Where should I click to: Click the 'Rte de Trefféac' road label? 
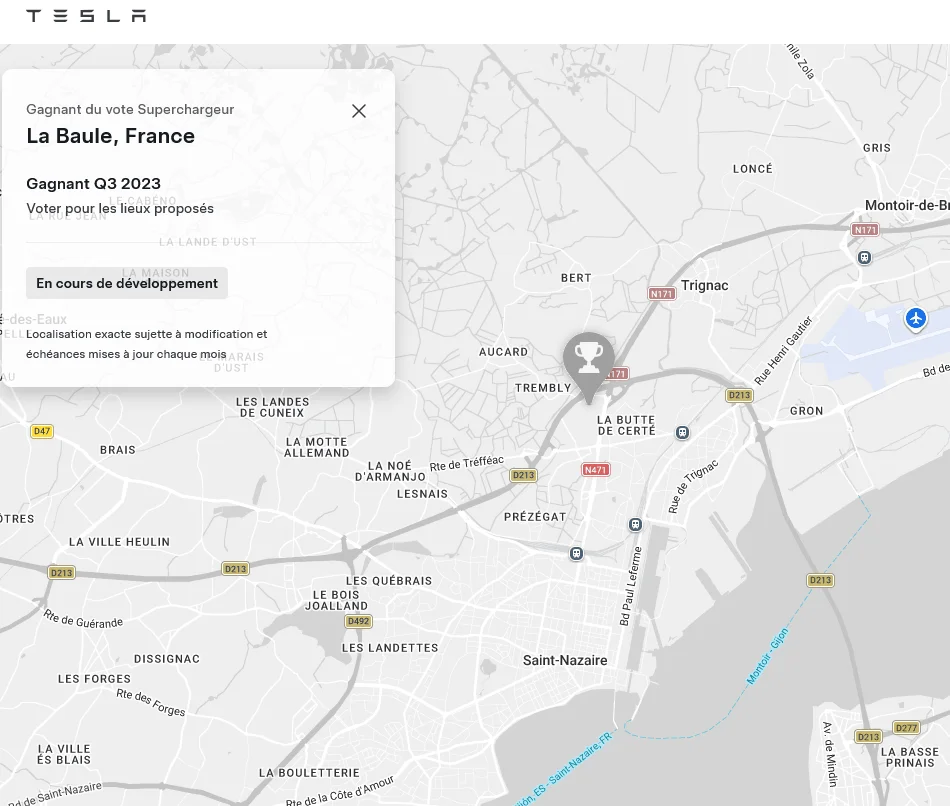[x=467, y=463]
